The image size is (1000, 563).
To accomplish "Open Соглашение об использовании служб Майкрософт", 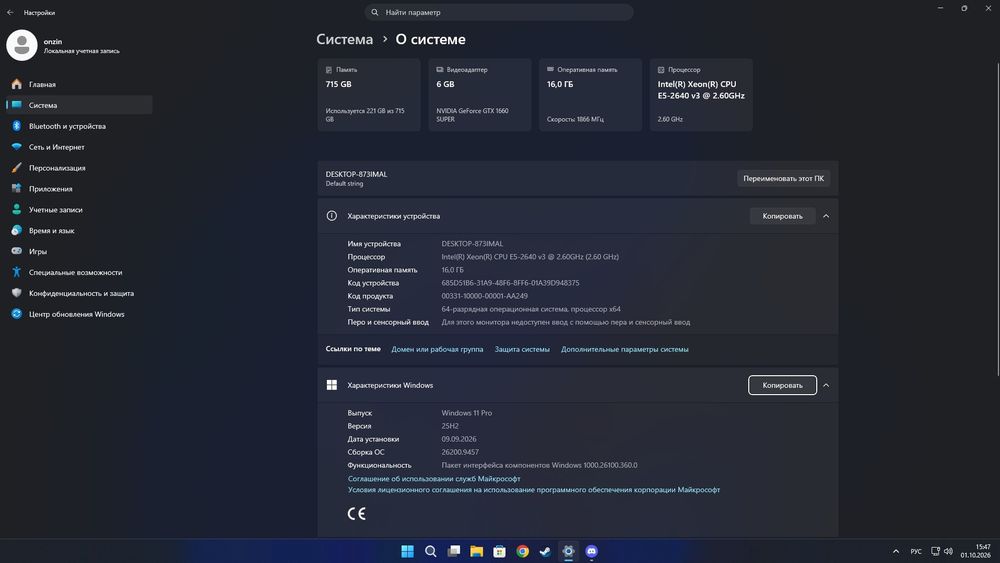I will click(x=434, y=479).
